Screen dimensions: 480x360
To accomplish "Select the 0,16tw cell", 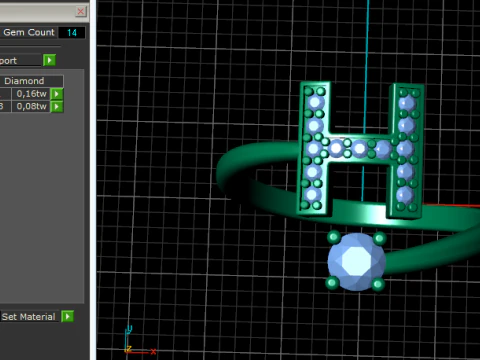I will (x=31, y=94).
